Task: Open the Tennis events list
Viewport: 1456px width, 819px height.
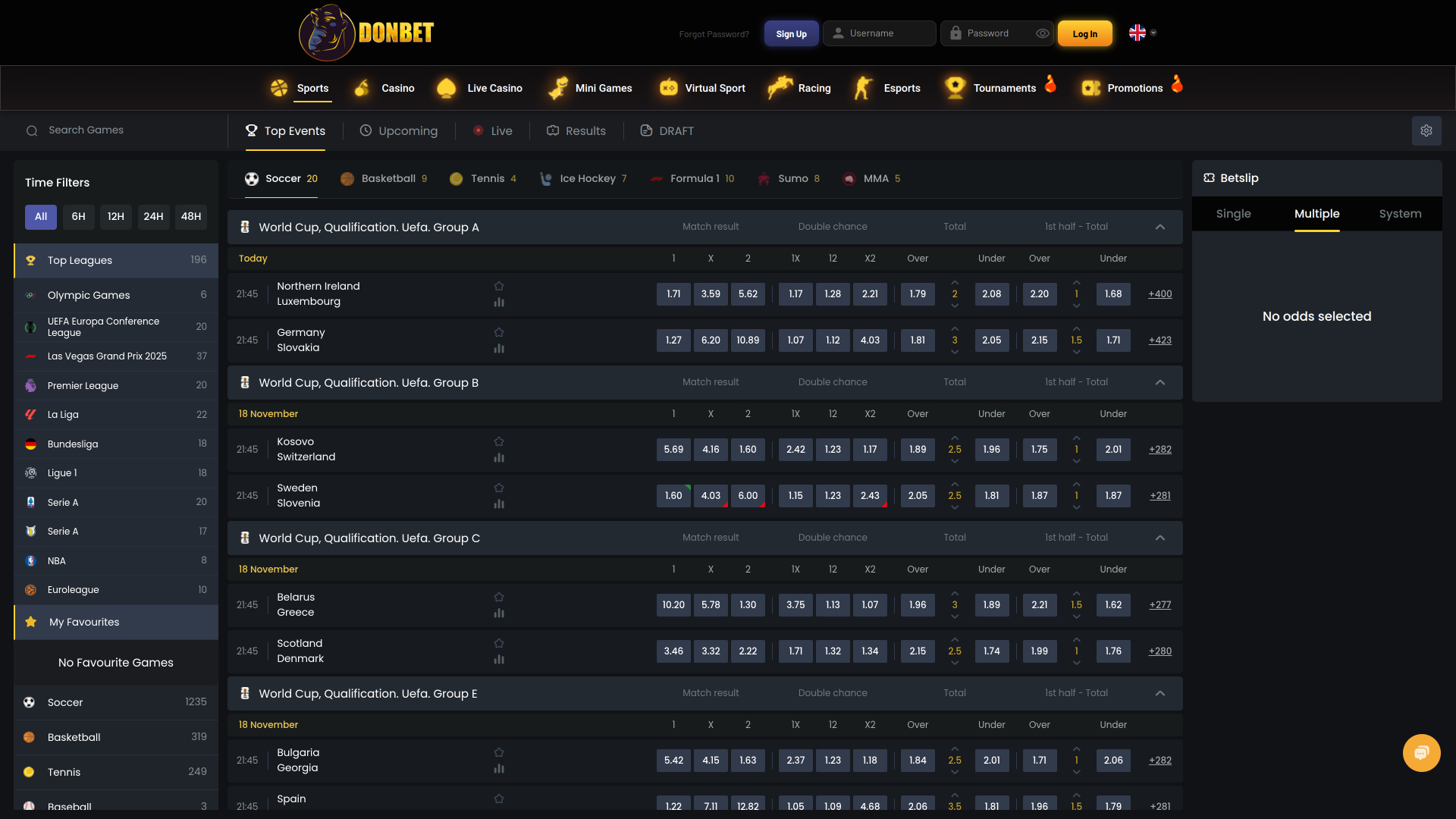Action: click(483, 178)
